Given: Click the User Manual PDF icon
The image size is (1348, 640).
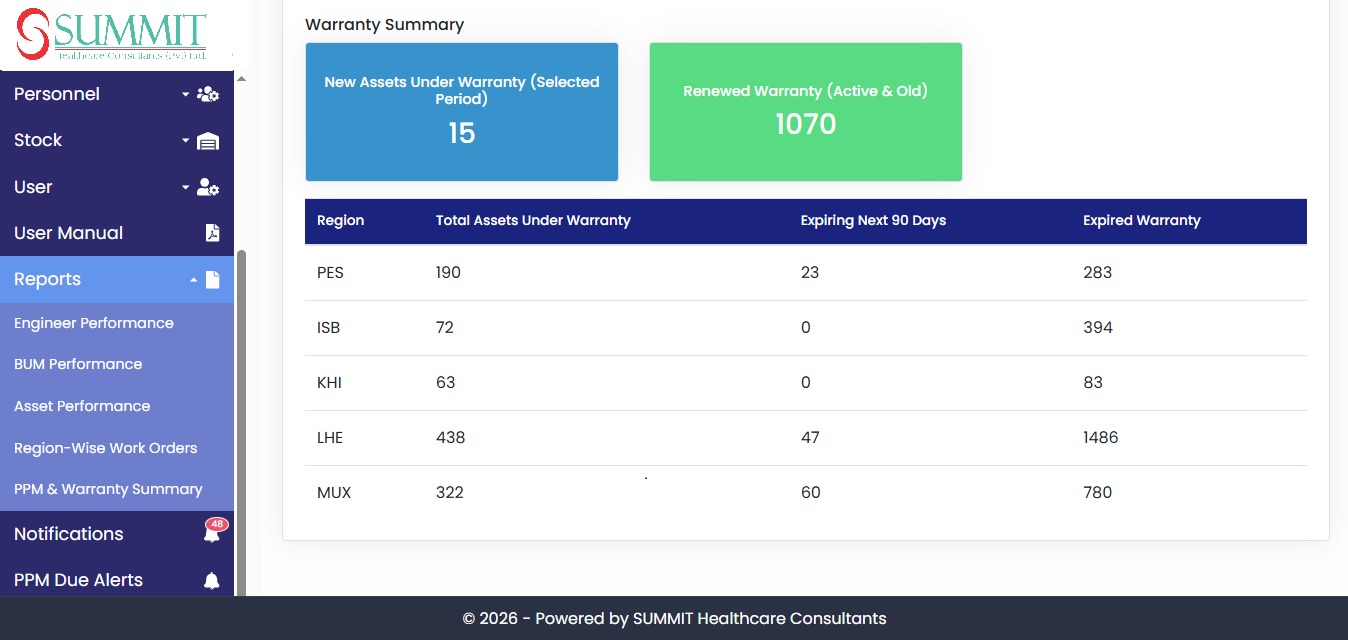Looking at the screenshot, I should click(x=212, y=233).
